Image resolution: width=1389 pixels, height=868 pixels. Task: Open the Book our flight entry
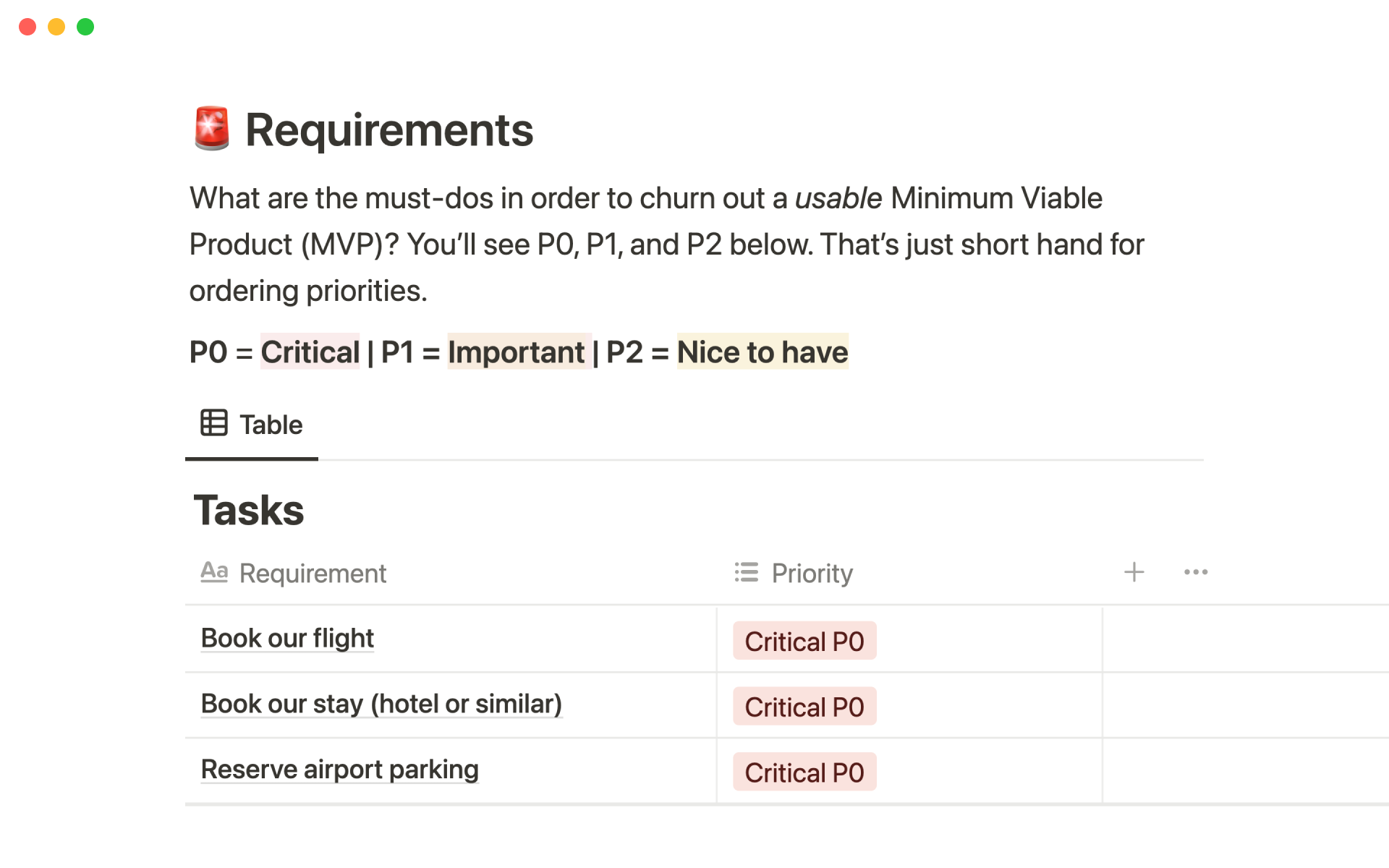(287, 638)
